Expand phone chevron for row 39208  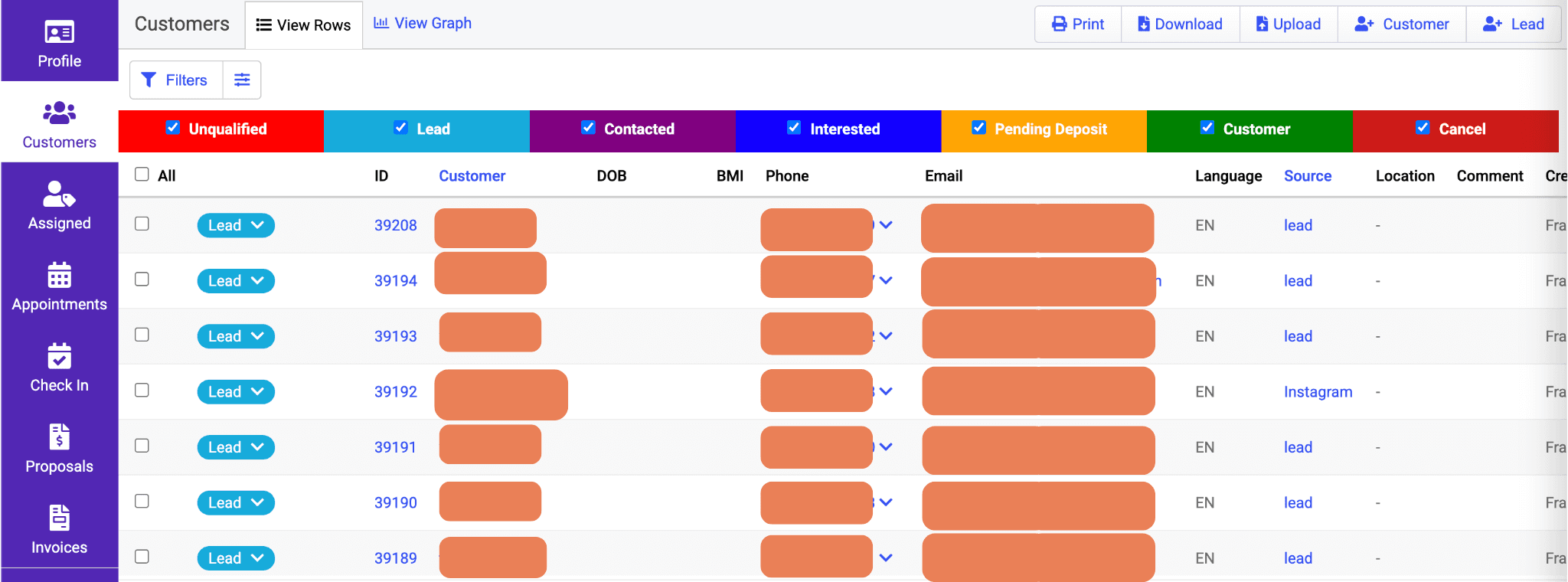[x=886, y=225]
